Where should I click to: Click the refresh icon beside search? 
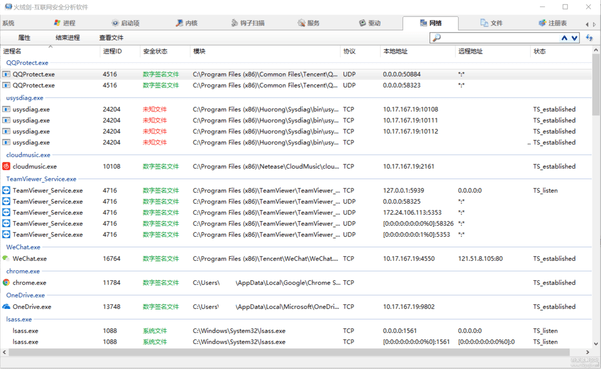[590, 38]
